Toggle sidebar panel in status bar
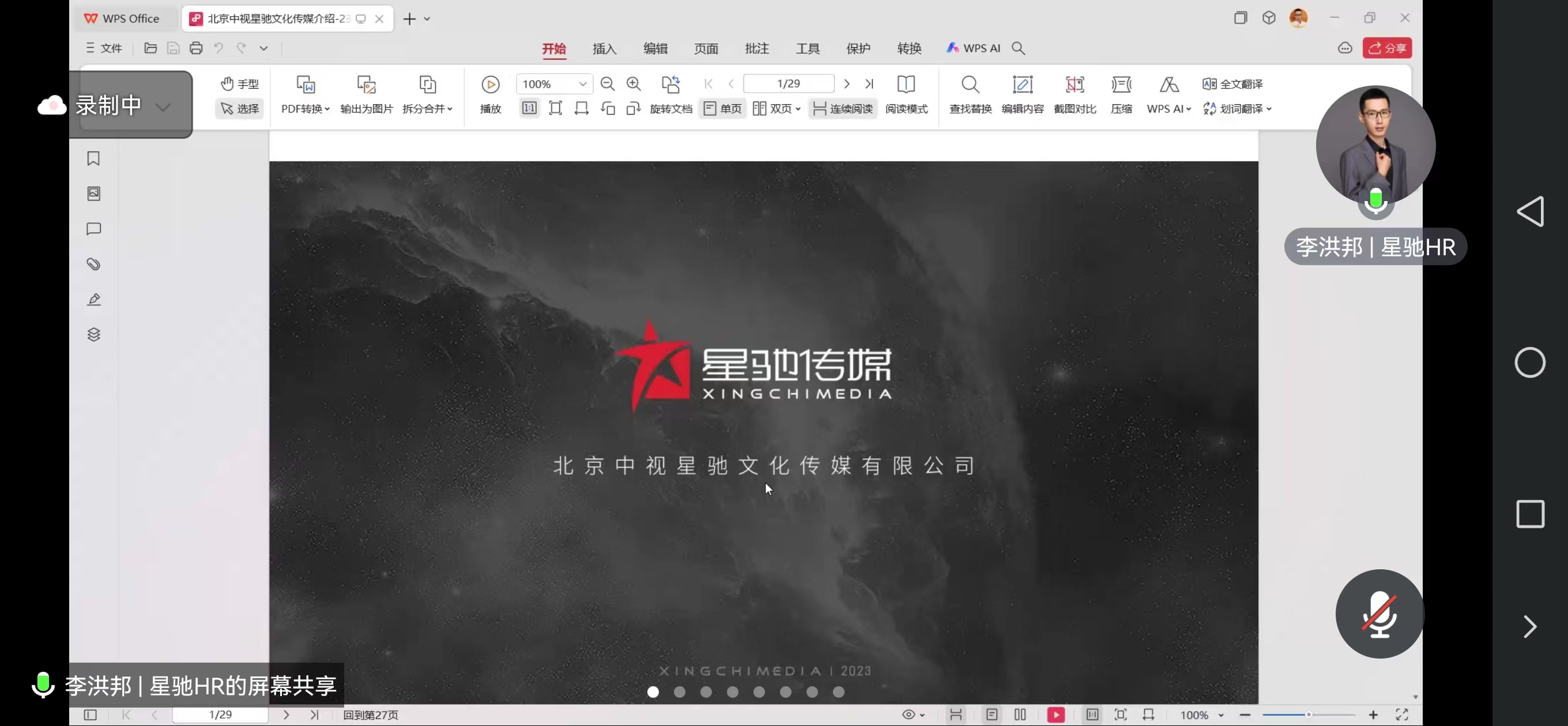Image resolution: width=1568 pixels, height=726 pixels. 90,715
